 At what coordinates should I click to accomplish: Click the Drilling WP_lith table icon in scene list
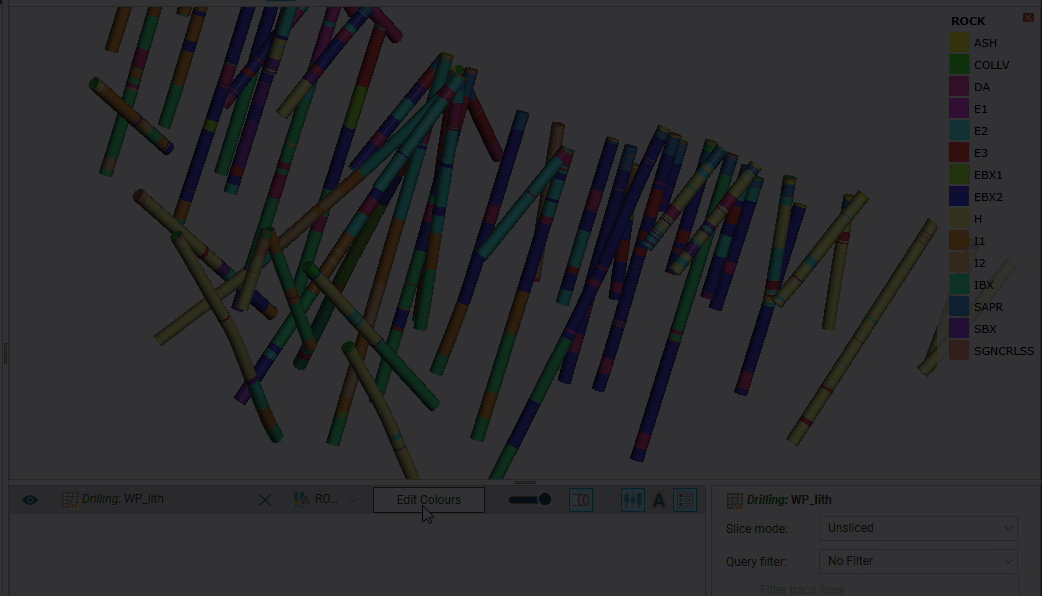[69, 500]
